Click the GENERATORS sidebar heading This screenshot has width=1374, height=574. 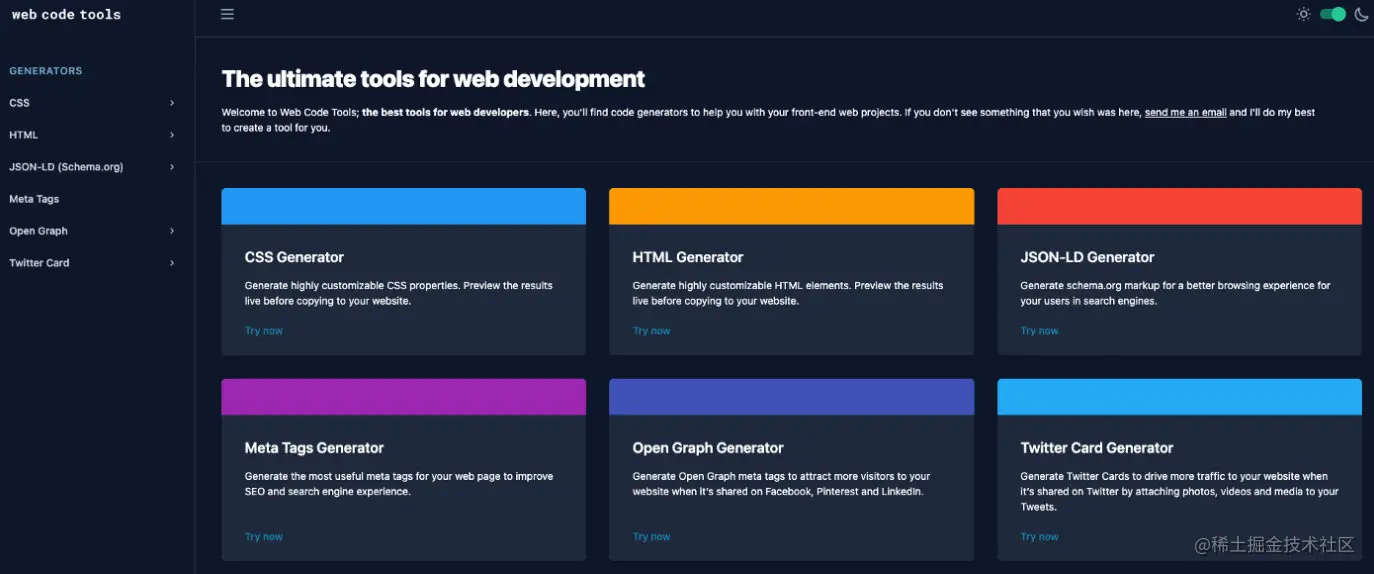tap(46, 71)
